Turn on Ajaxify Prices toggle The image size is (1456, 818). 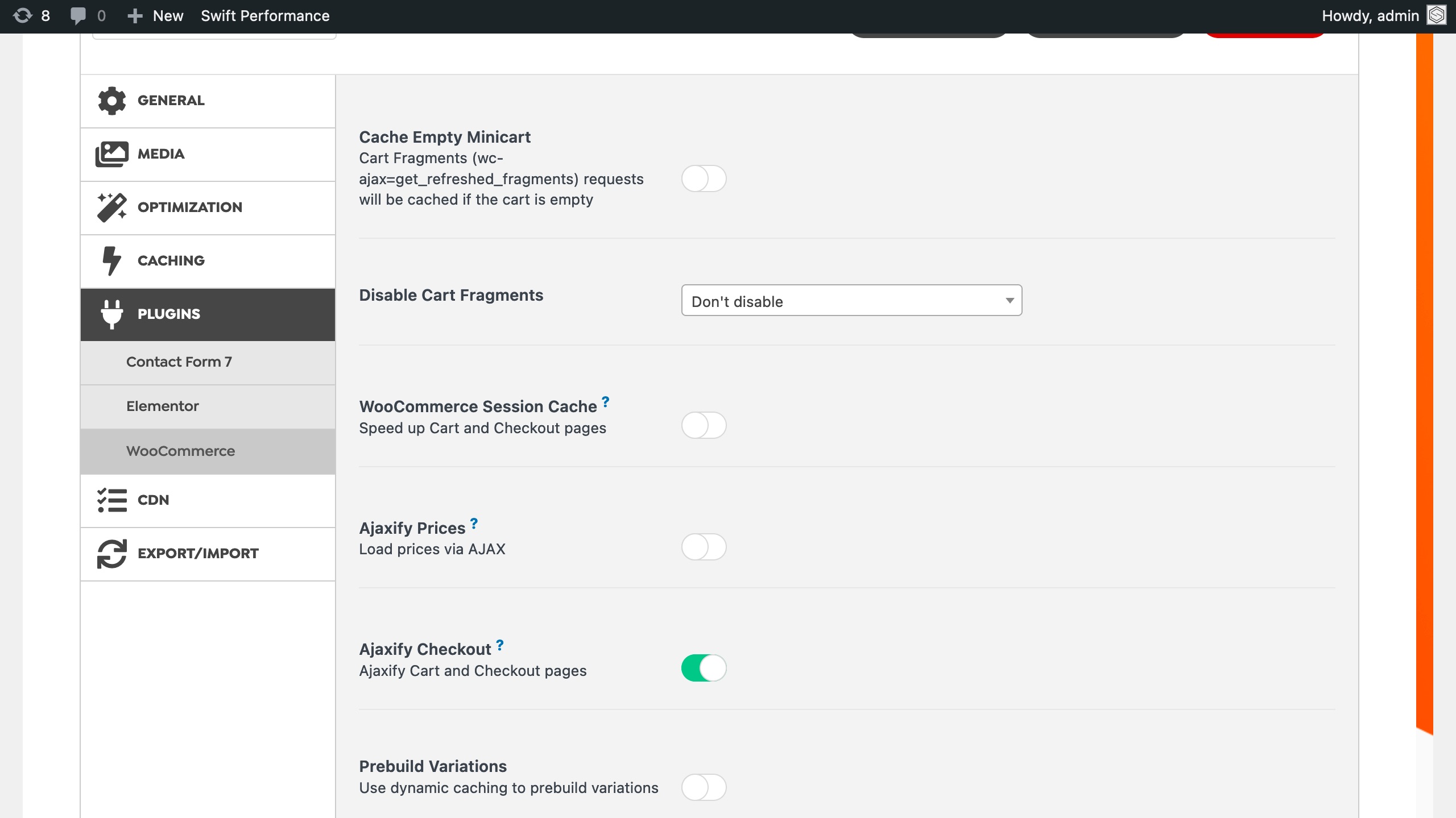coord(704,547)
